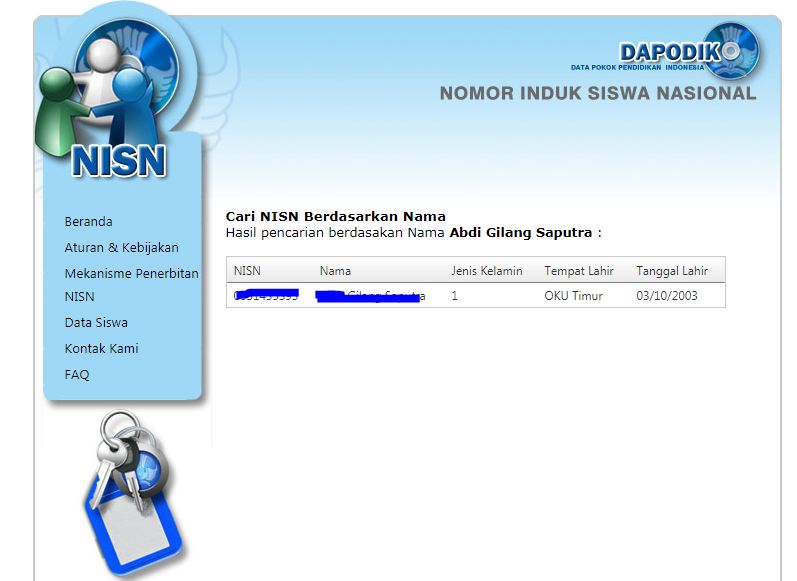The width and height of the screenshot is (797, 581).
Task: Select the OKU Timur cell
Action: click(573, 296)
